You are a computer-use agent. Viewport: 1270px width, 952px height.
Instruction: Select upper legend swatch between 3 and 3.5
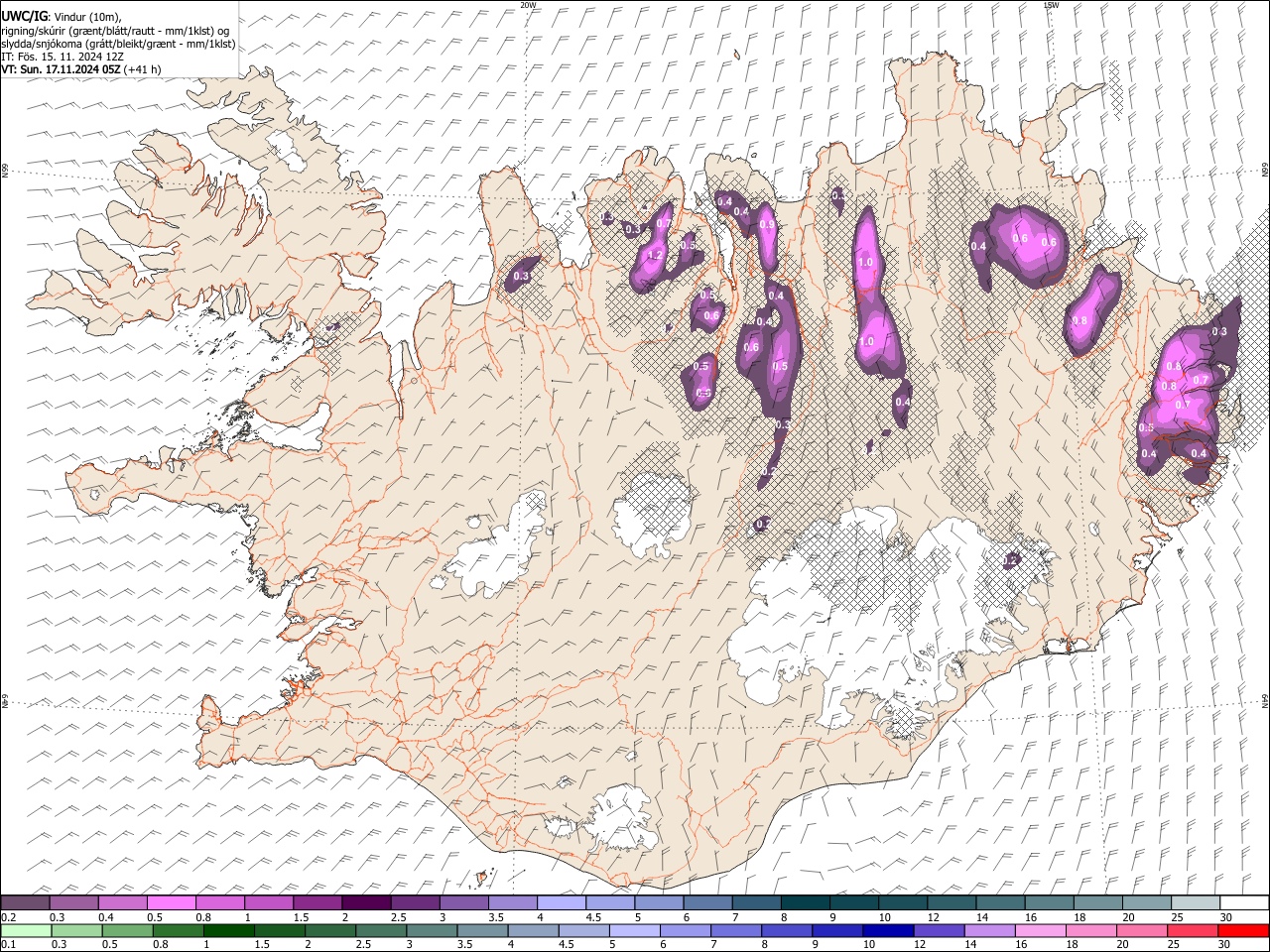(463, 902)
